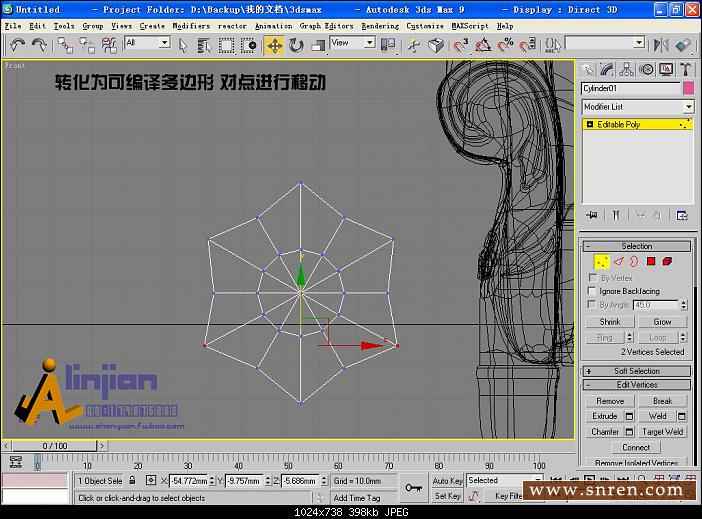Open the Modifier List dropdown

pyautogui.click(x=637, y=107)
